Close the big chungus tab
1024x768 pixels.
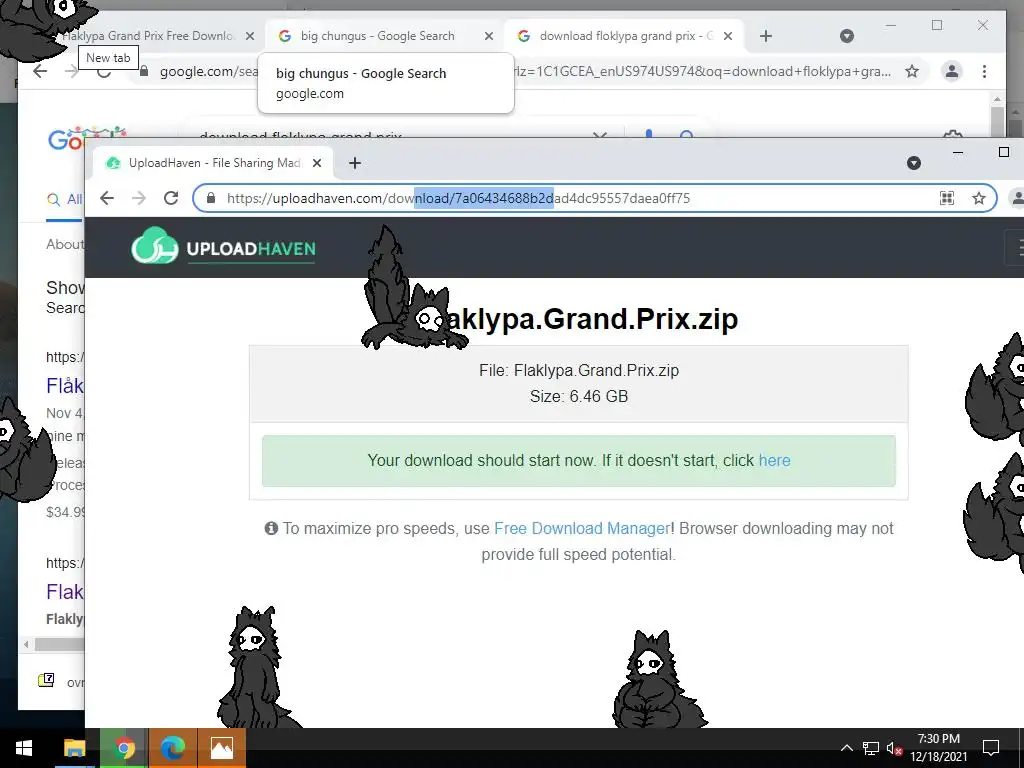[x=488, y=36]
